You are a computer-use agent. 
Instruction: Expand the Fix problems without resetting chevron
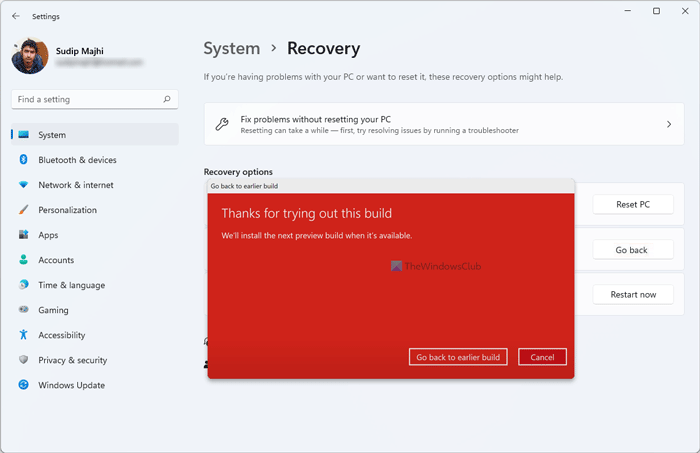[668, 125]
